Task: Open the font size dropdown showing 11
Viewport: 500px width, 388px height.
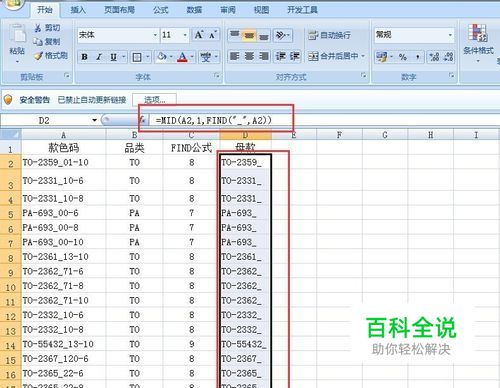Action: coord(185,35)
